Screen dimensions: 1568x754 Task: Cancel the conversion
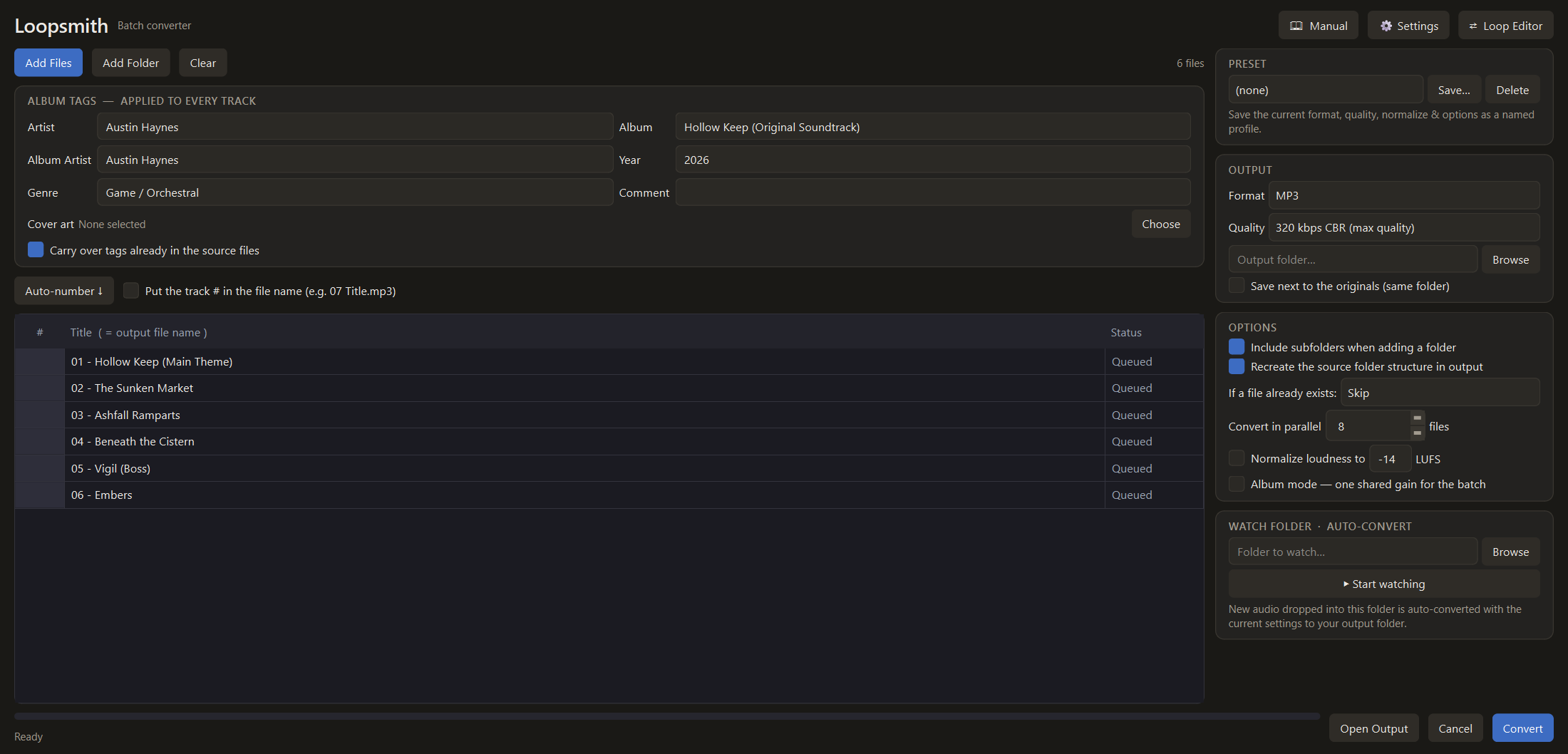[1455, 728]
